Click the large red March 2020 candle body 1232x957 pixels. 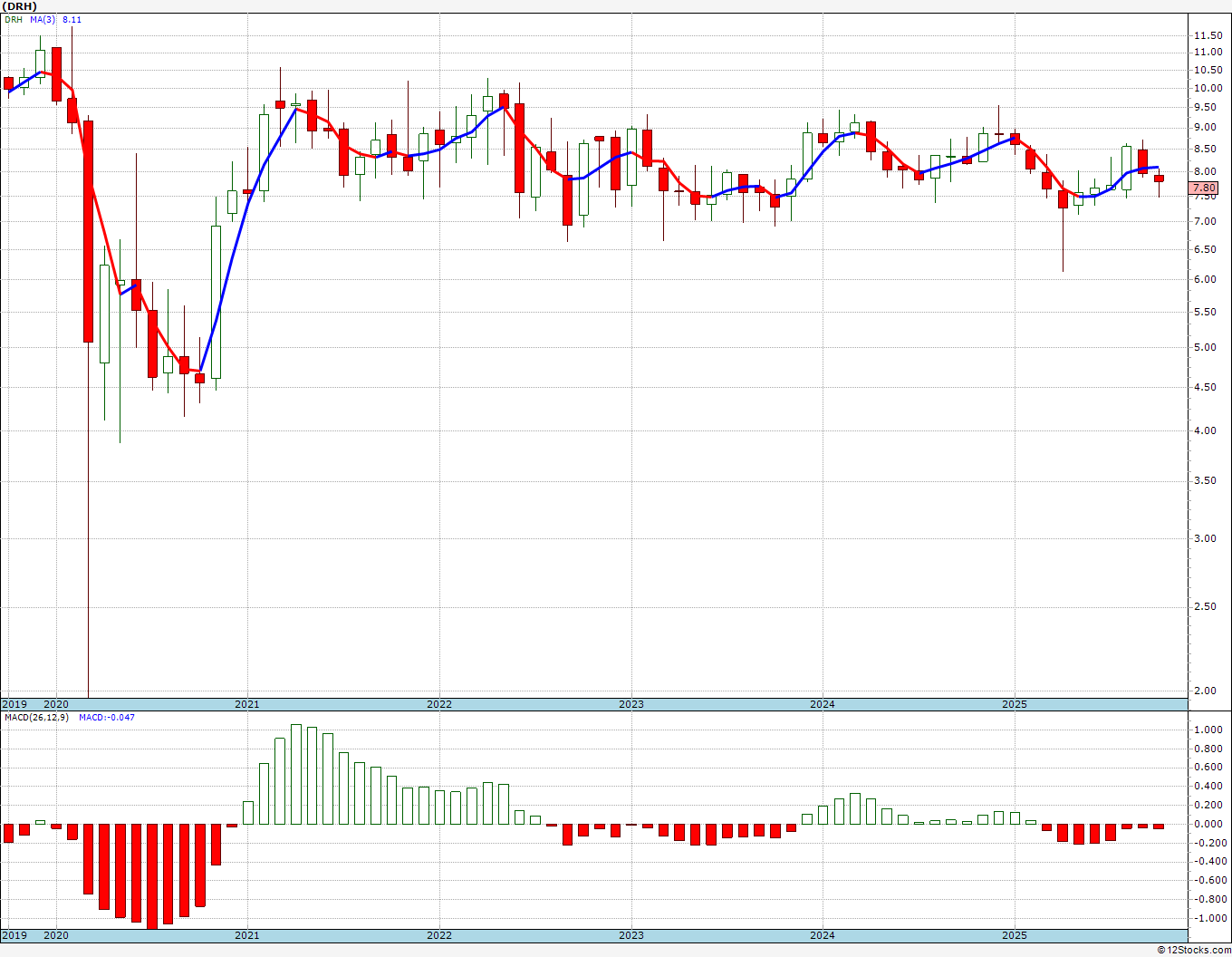point(88,231)
